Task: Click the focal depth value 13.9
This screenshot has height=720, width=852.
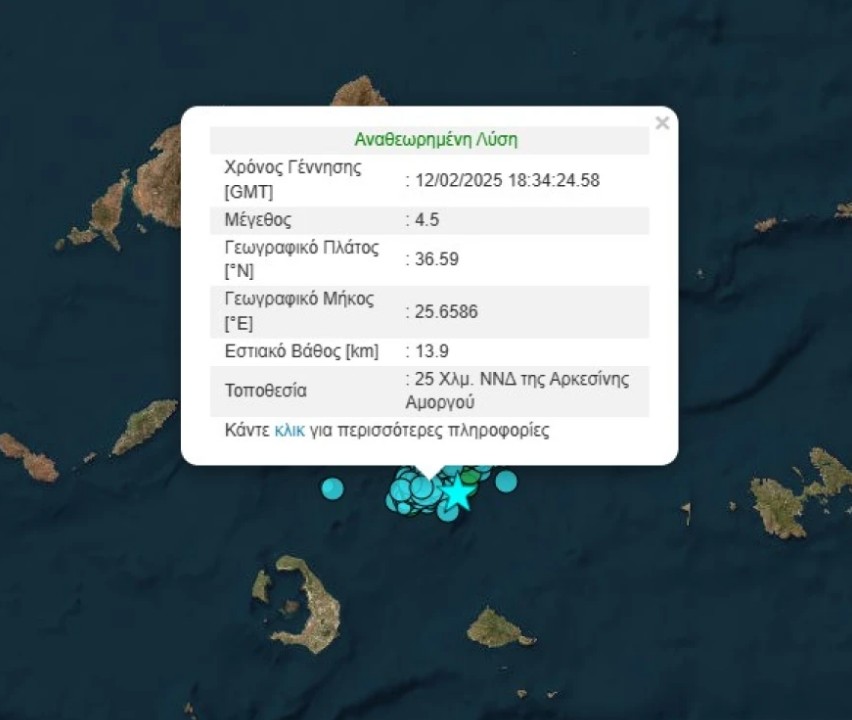Action: coord(432,351)
